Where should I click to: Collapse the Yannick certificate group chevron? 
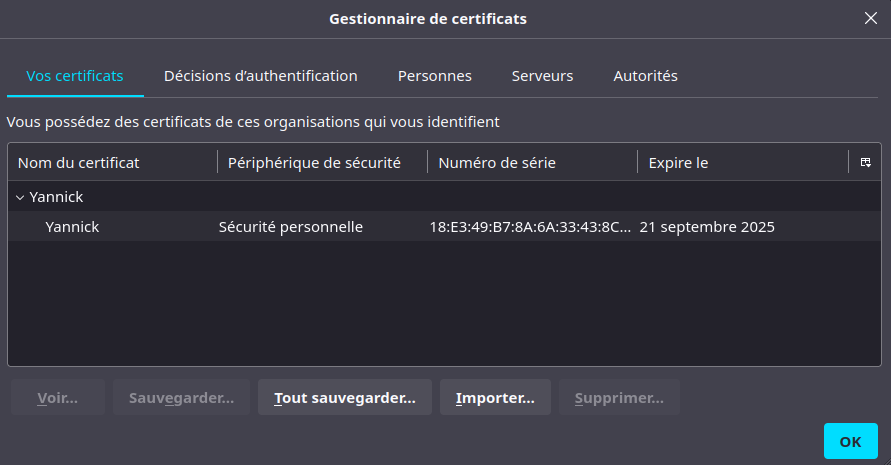point(20,197)
